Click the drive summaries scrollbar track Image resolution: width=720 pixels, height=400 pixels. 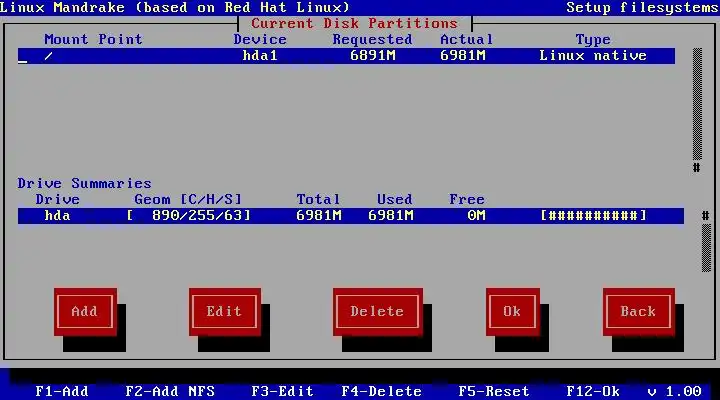pyautogui.click(x=706, y=248)
